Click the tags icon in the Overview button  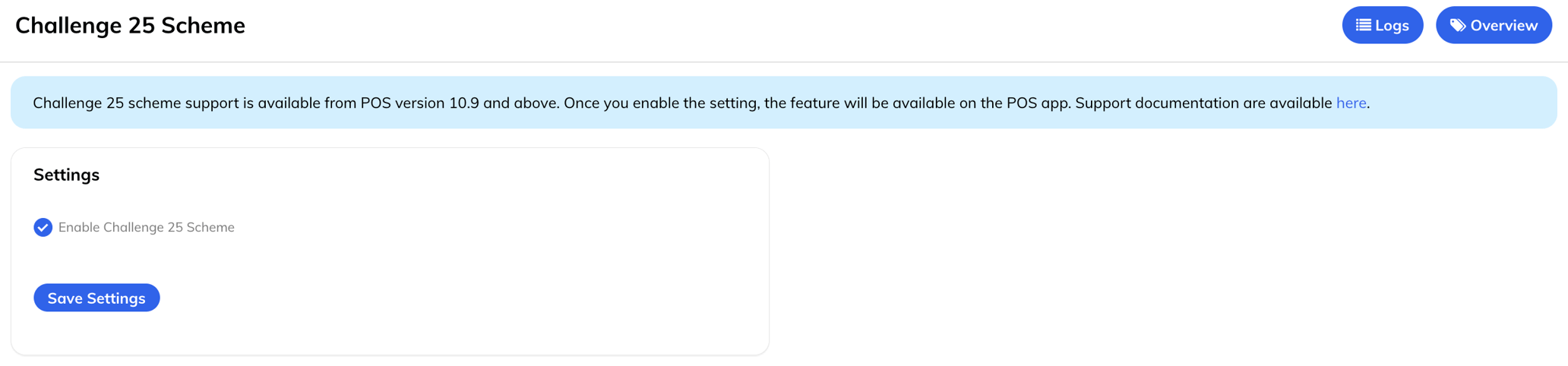1457,25
